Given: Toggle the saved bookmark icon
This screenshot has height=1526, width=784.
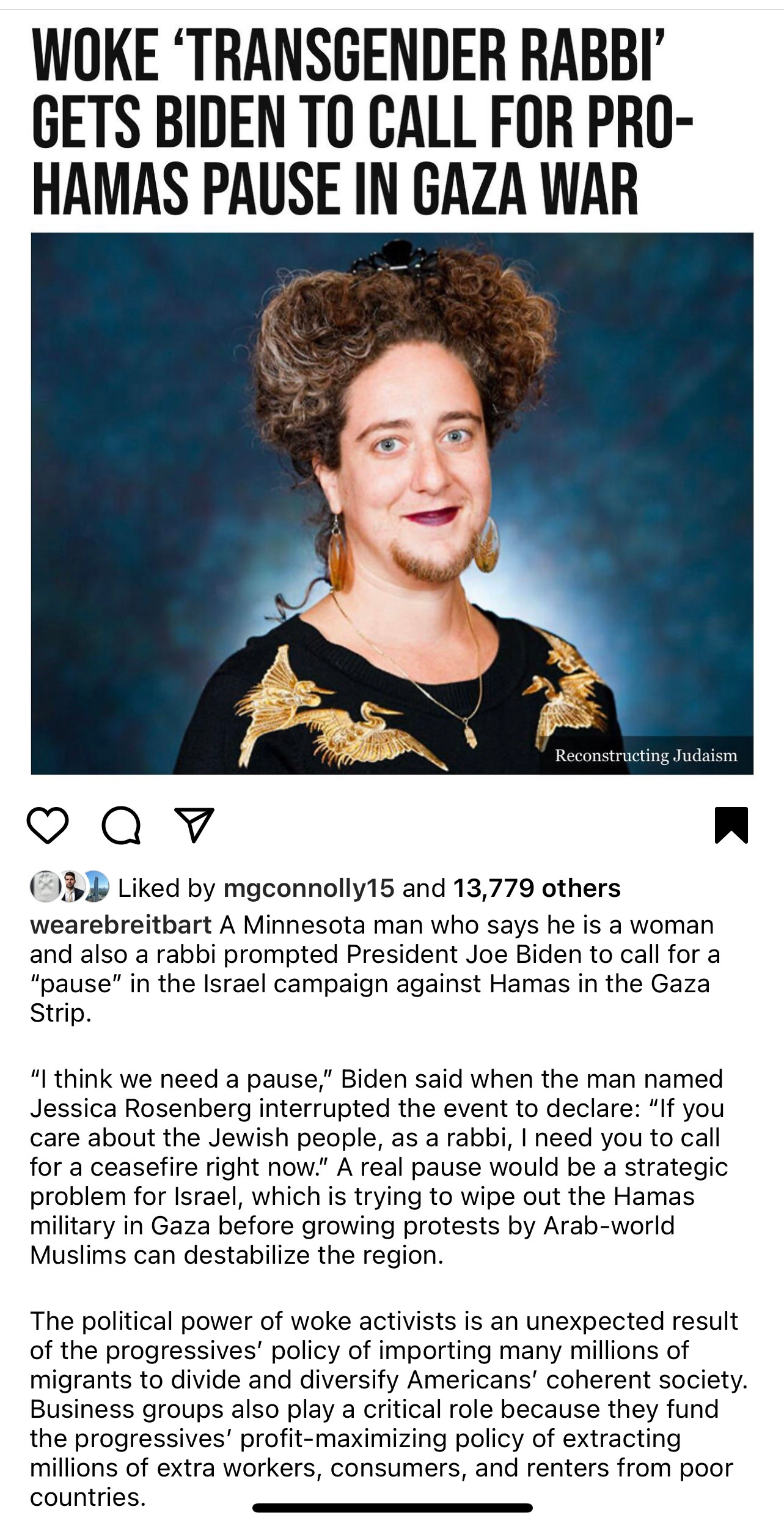Looking at the screenshot, I should (x=731, y=825).
